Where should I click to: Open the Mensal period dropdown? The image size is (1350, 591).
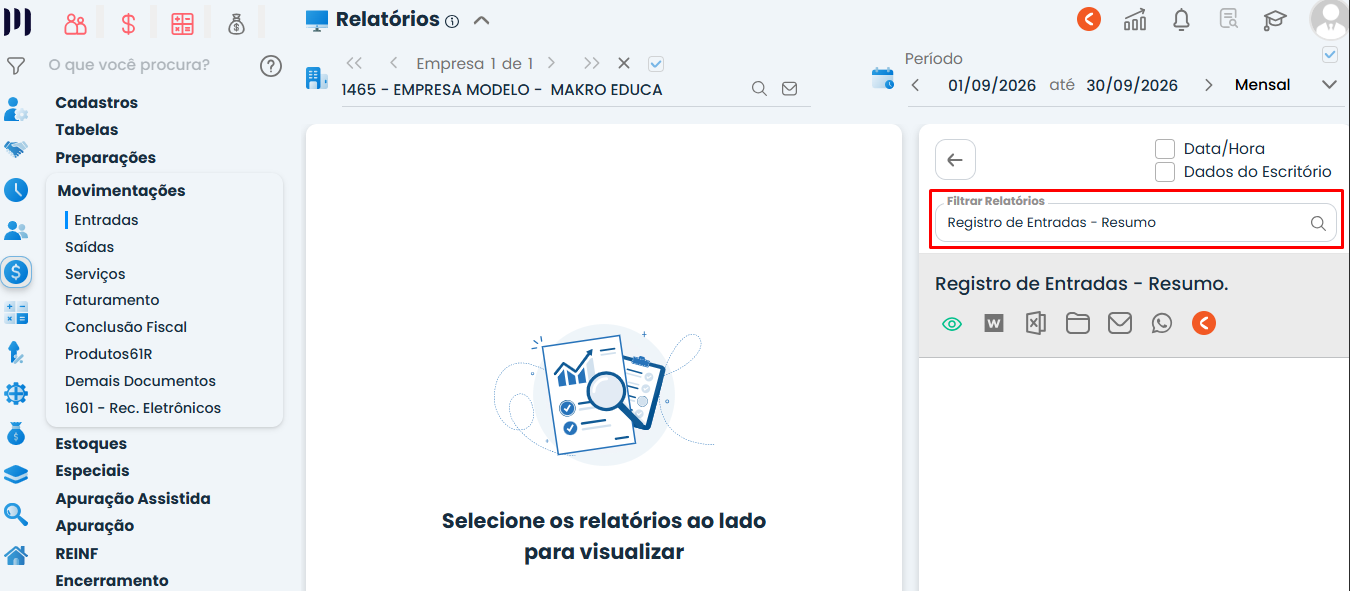point(1286,85)
